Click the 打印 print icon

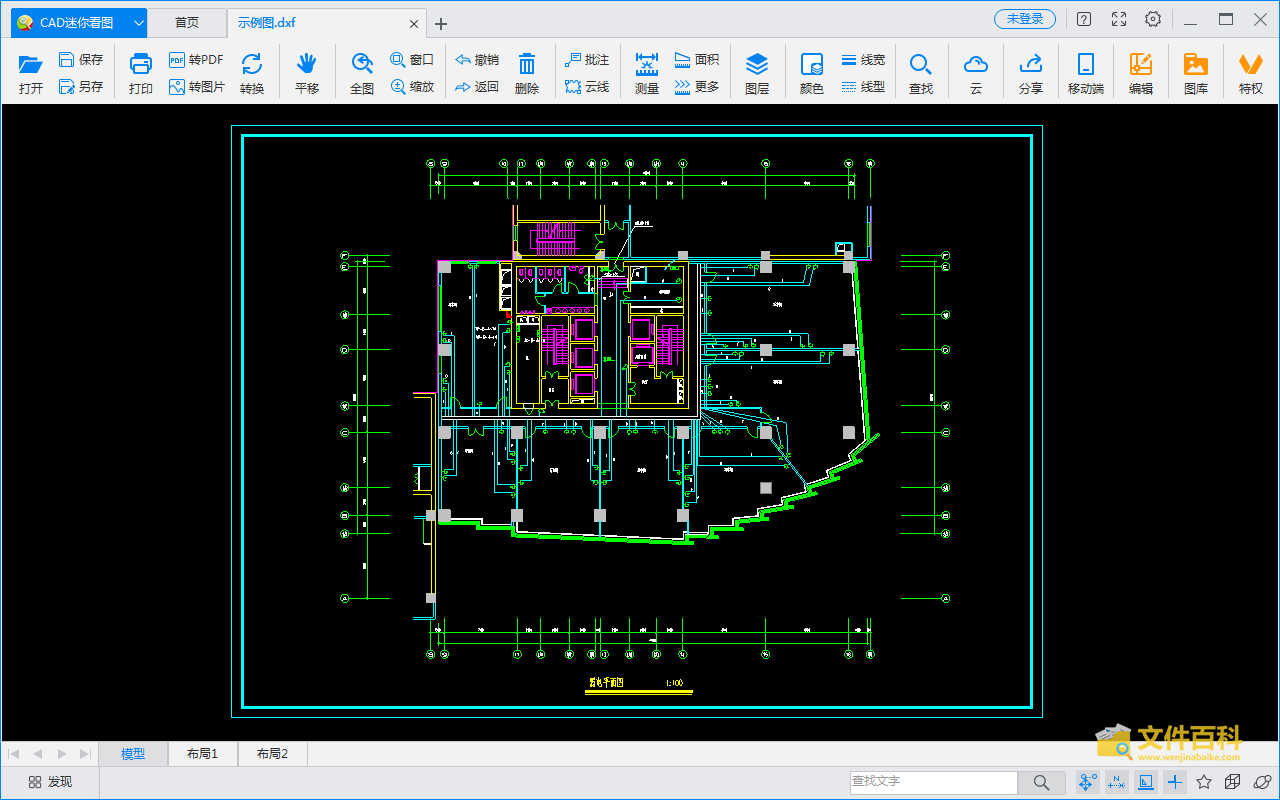pyautogui.click(x=141, y=64)
